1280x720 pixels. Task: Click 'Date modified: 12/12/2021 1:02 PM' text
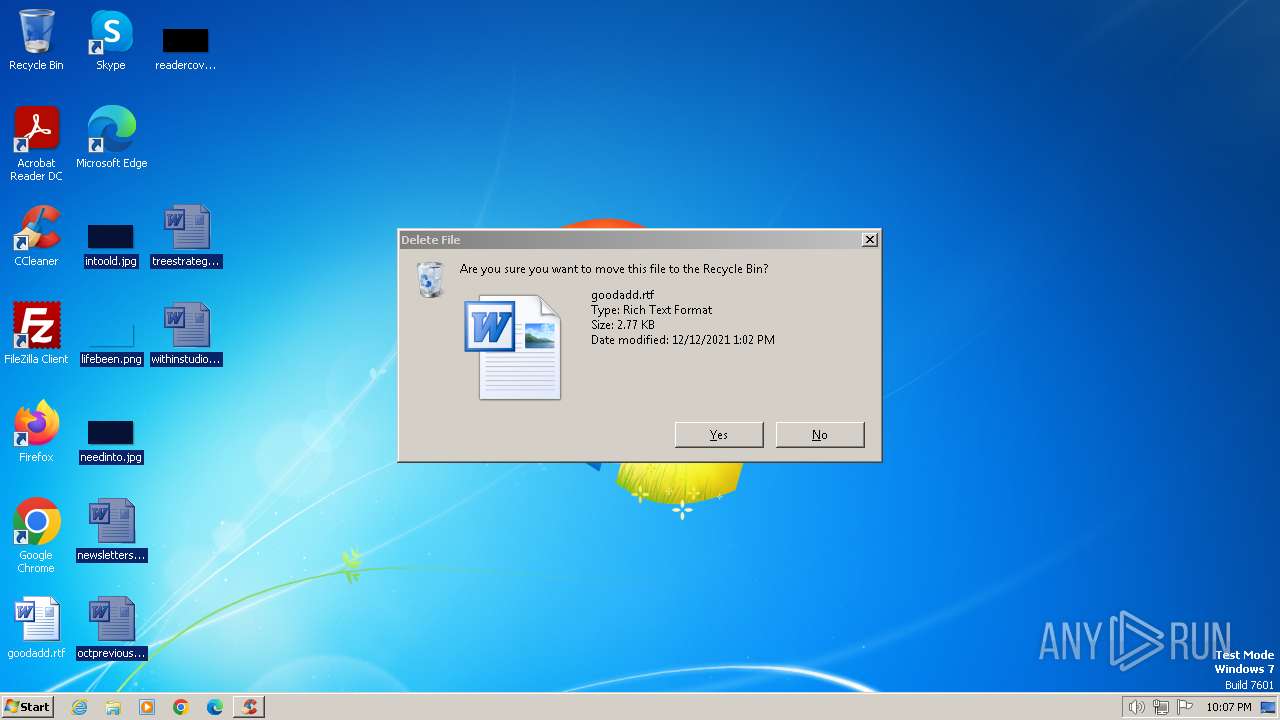(x=683, y=340)
